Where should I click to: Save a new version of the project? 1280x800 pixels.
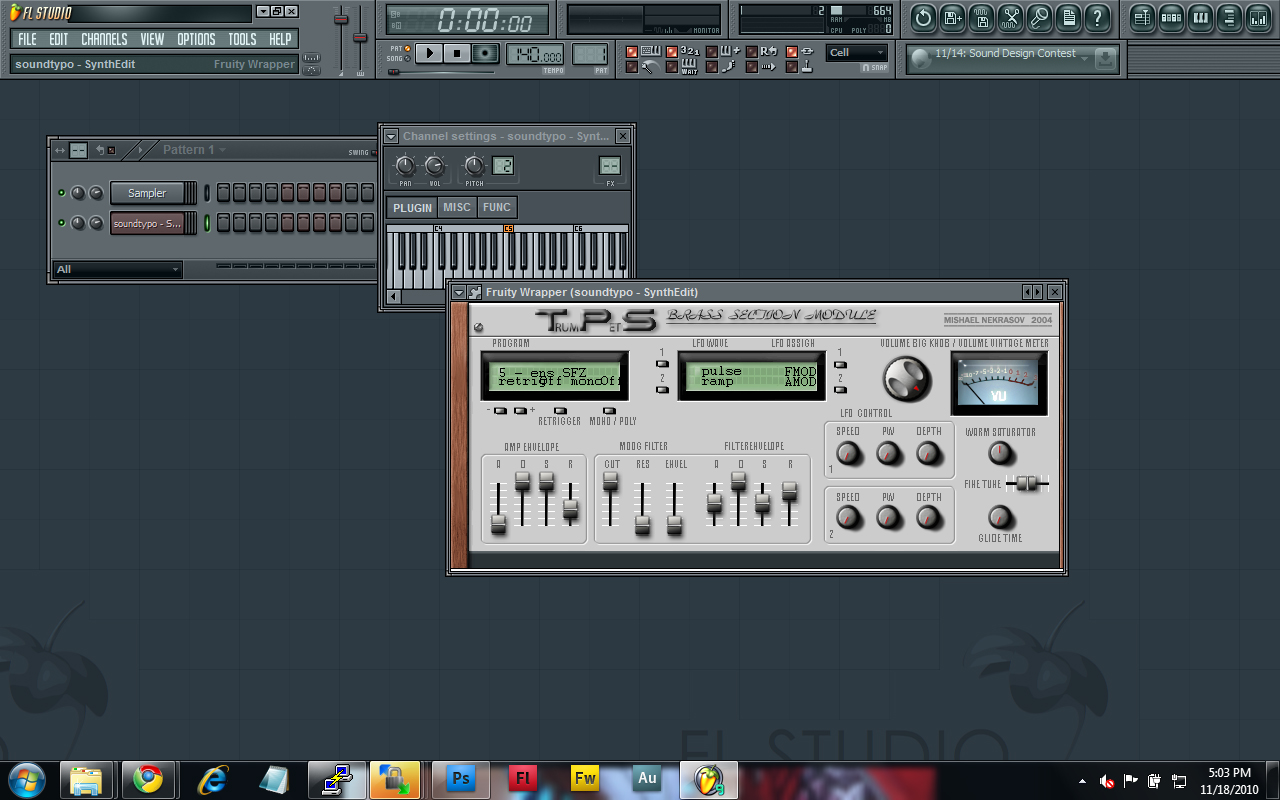(x=951, y=18)
